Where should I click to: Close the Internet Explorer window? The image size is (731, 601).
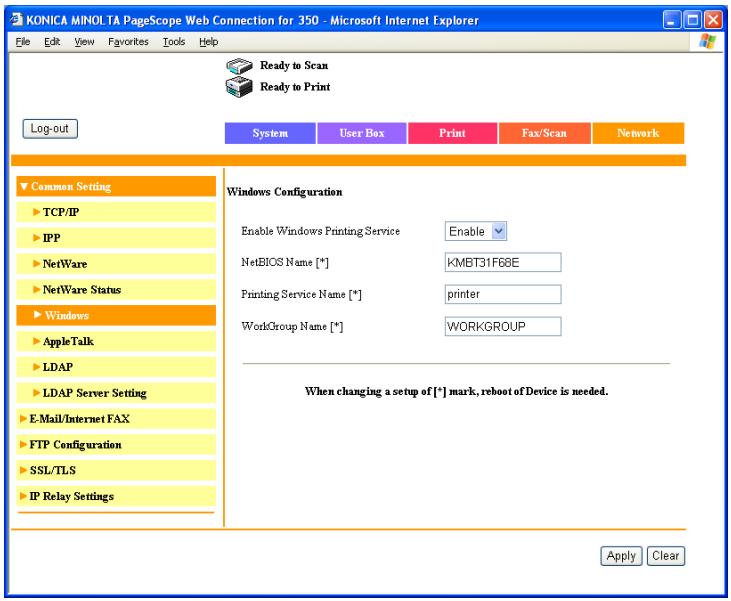coord(713,20)
